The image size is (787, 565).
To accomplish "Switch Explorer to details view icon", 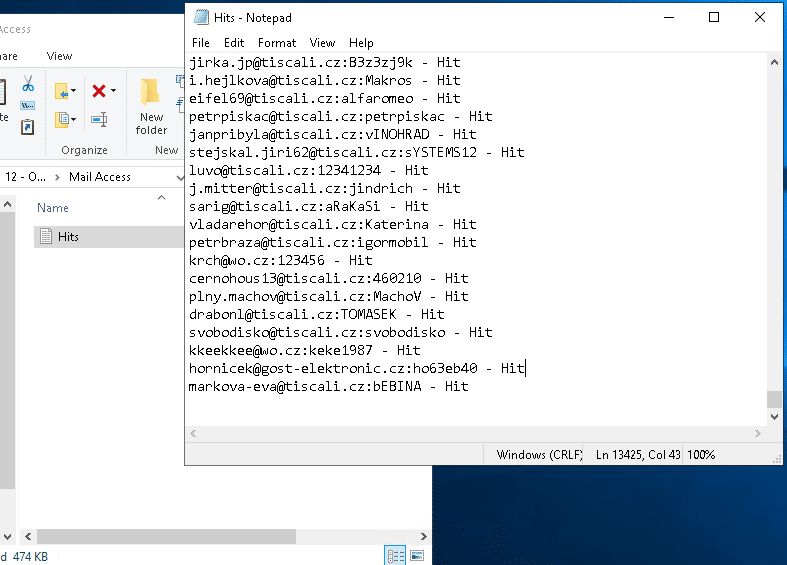I will pos(395,555).
